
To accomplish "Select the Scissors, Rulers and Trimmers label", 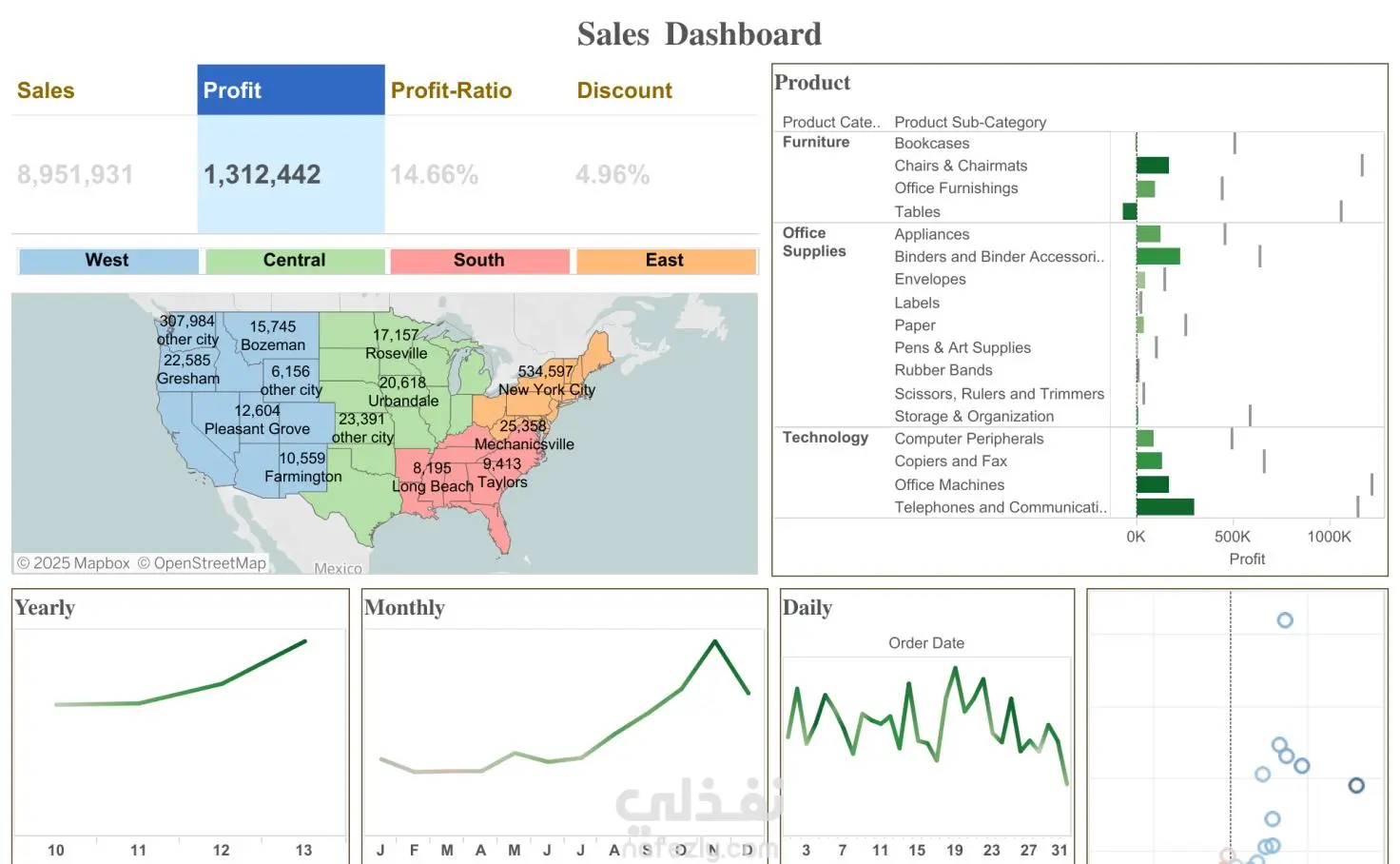I will point(1000,394).
